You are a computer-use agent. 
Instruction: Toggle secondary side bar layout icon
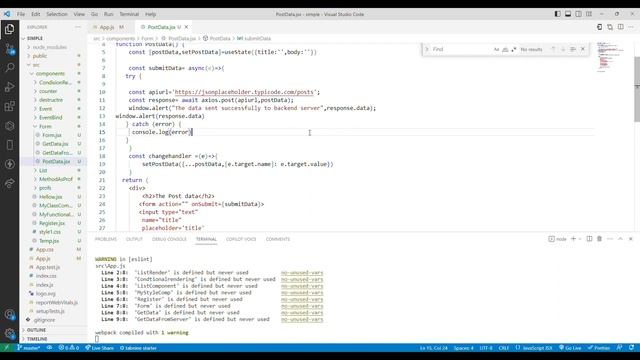578,14
